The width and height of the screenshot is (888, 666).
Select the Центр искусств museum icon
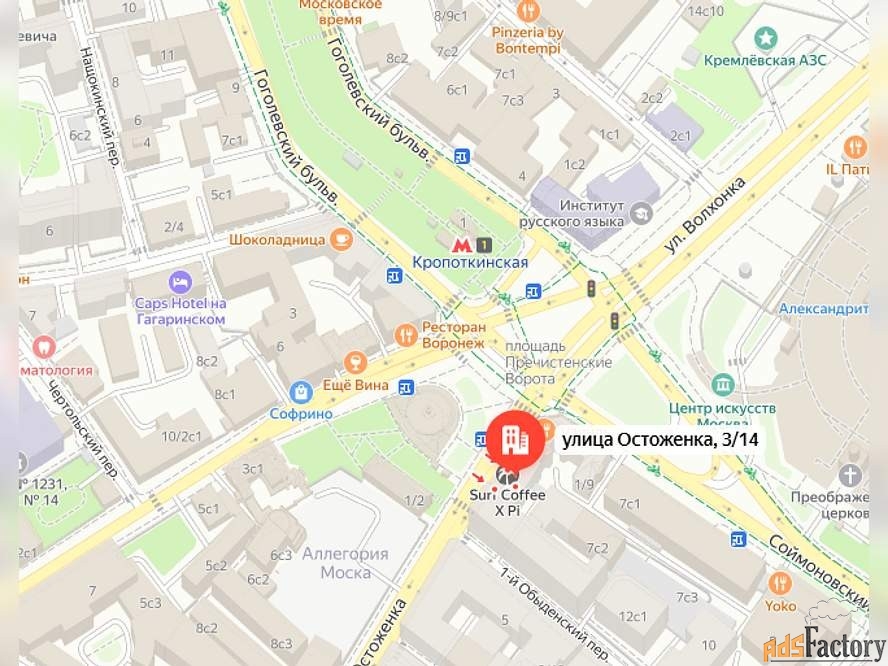723,385
